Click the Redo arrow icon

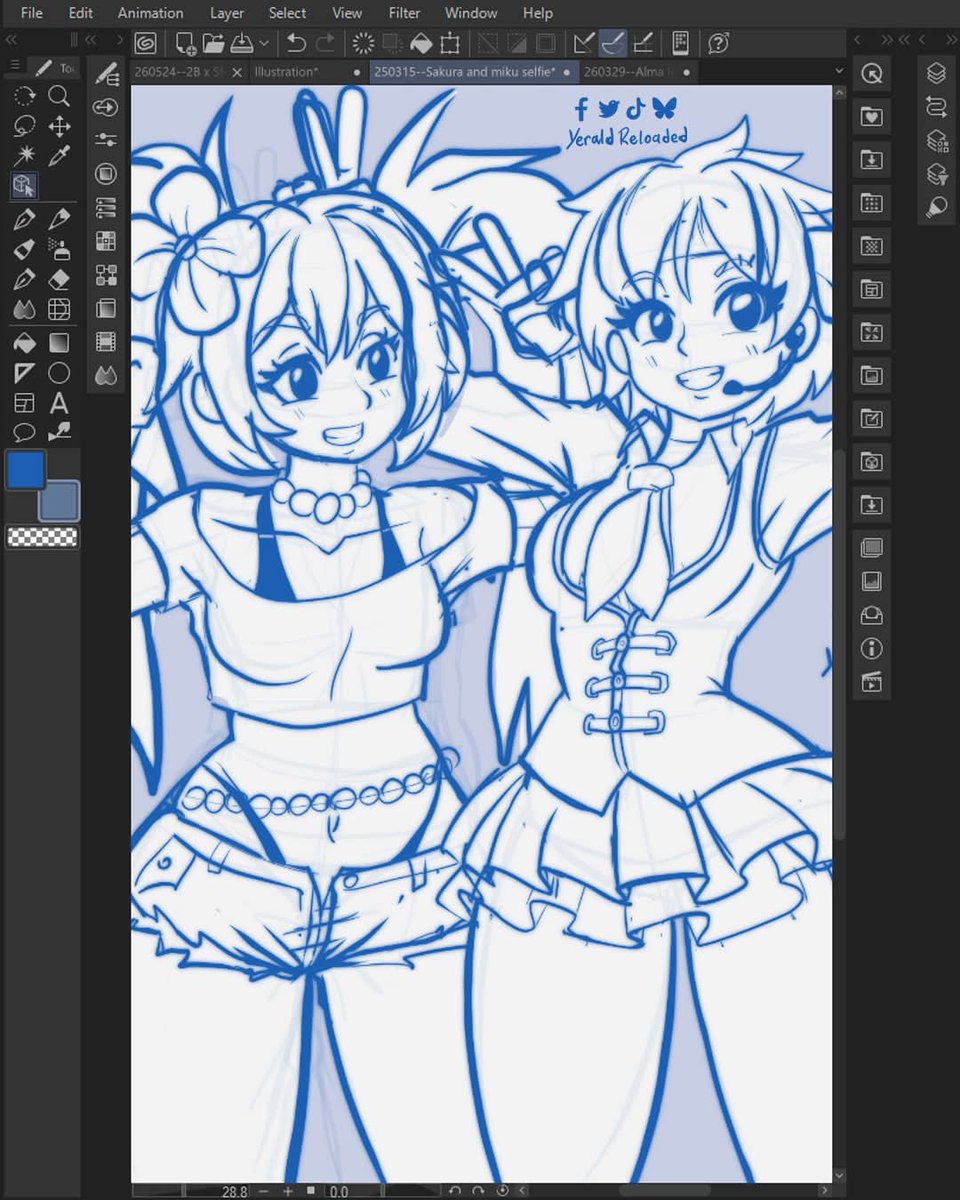coord(324,43)
